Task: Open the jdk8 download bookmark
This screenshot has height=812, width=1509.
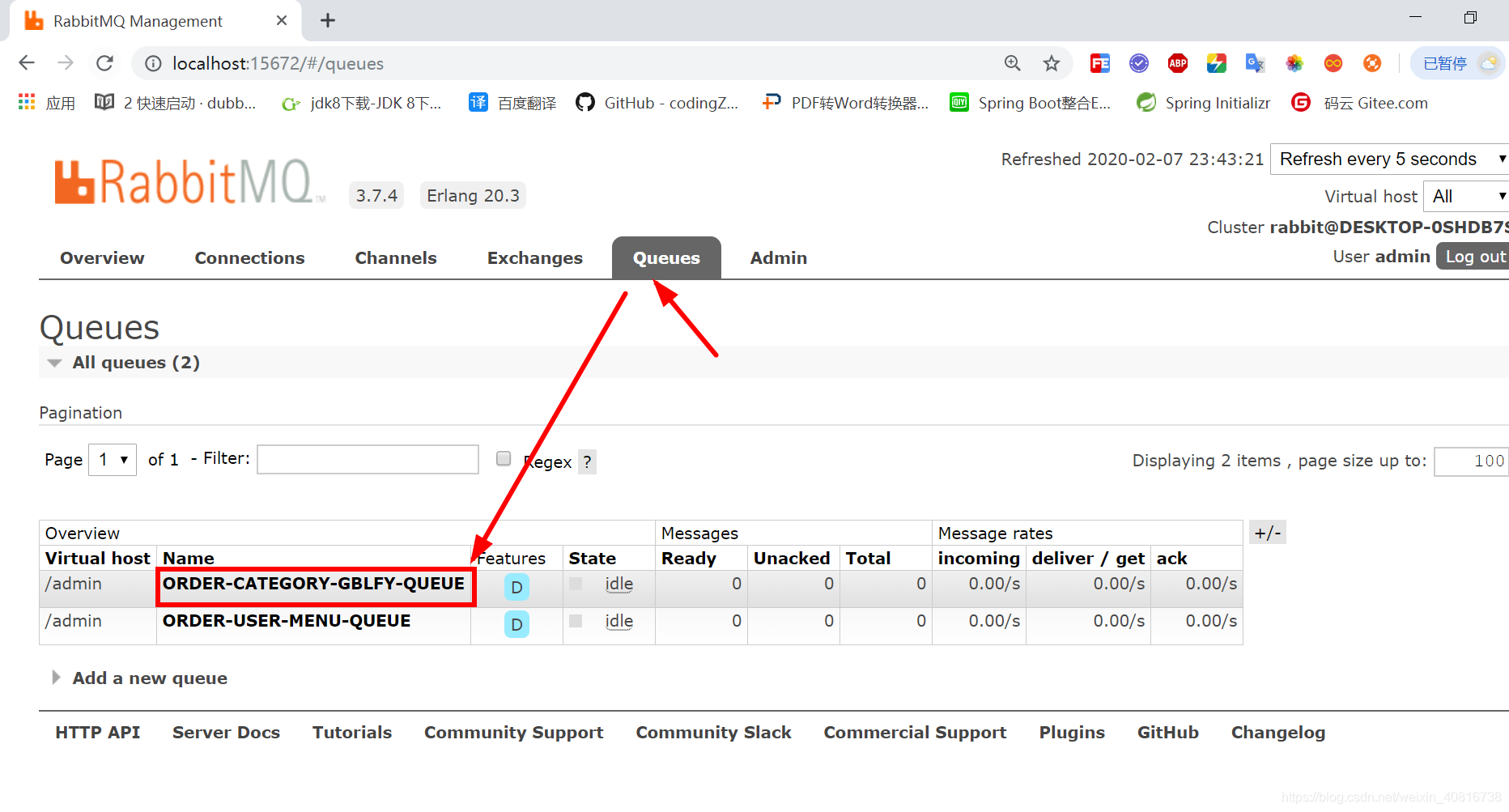Action: [x=361, y=103]
